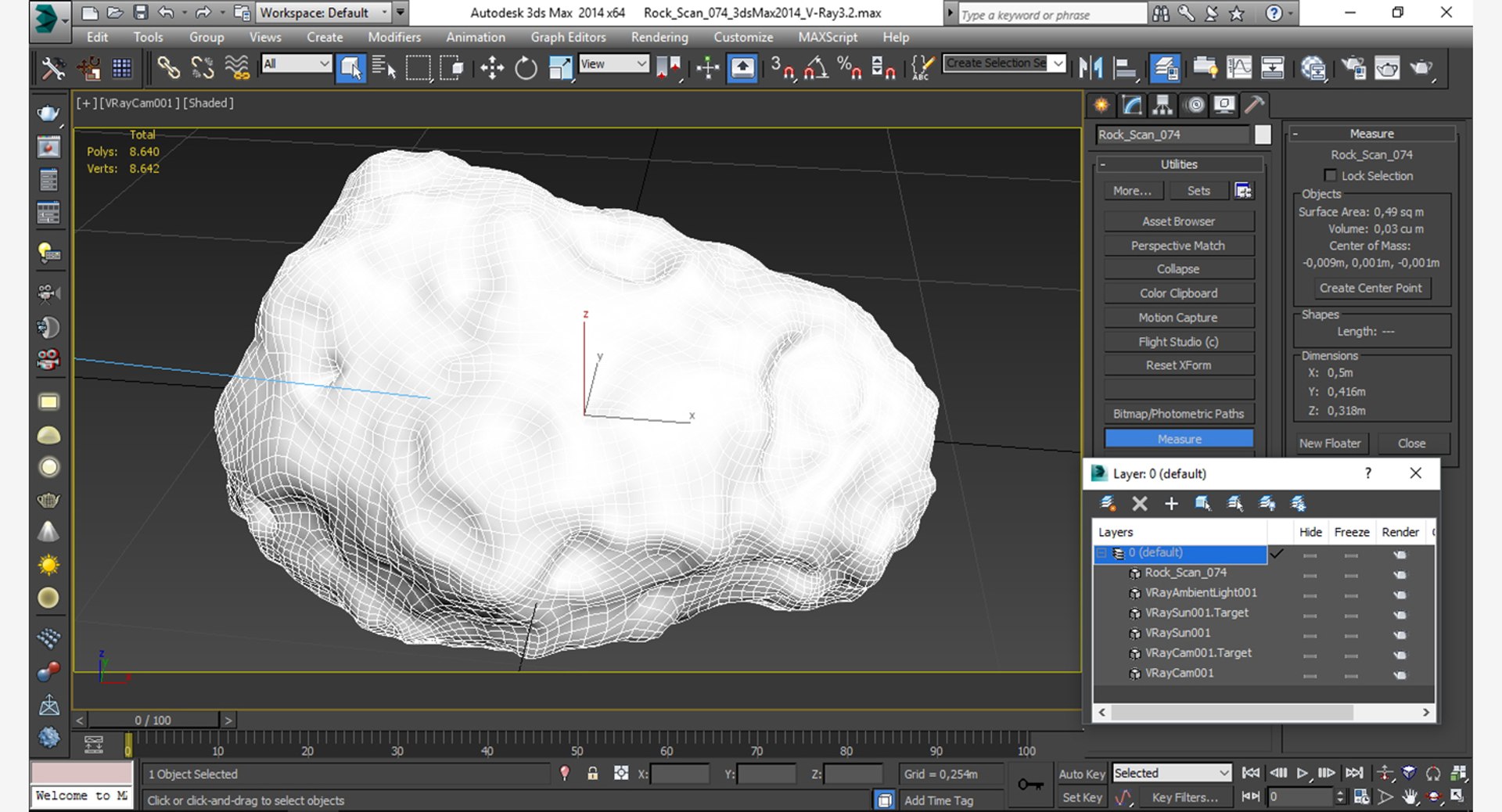
Task: Expand the Create Selection Set dropdown
Action: (1058, 63)
